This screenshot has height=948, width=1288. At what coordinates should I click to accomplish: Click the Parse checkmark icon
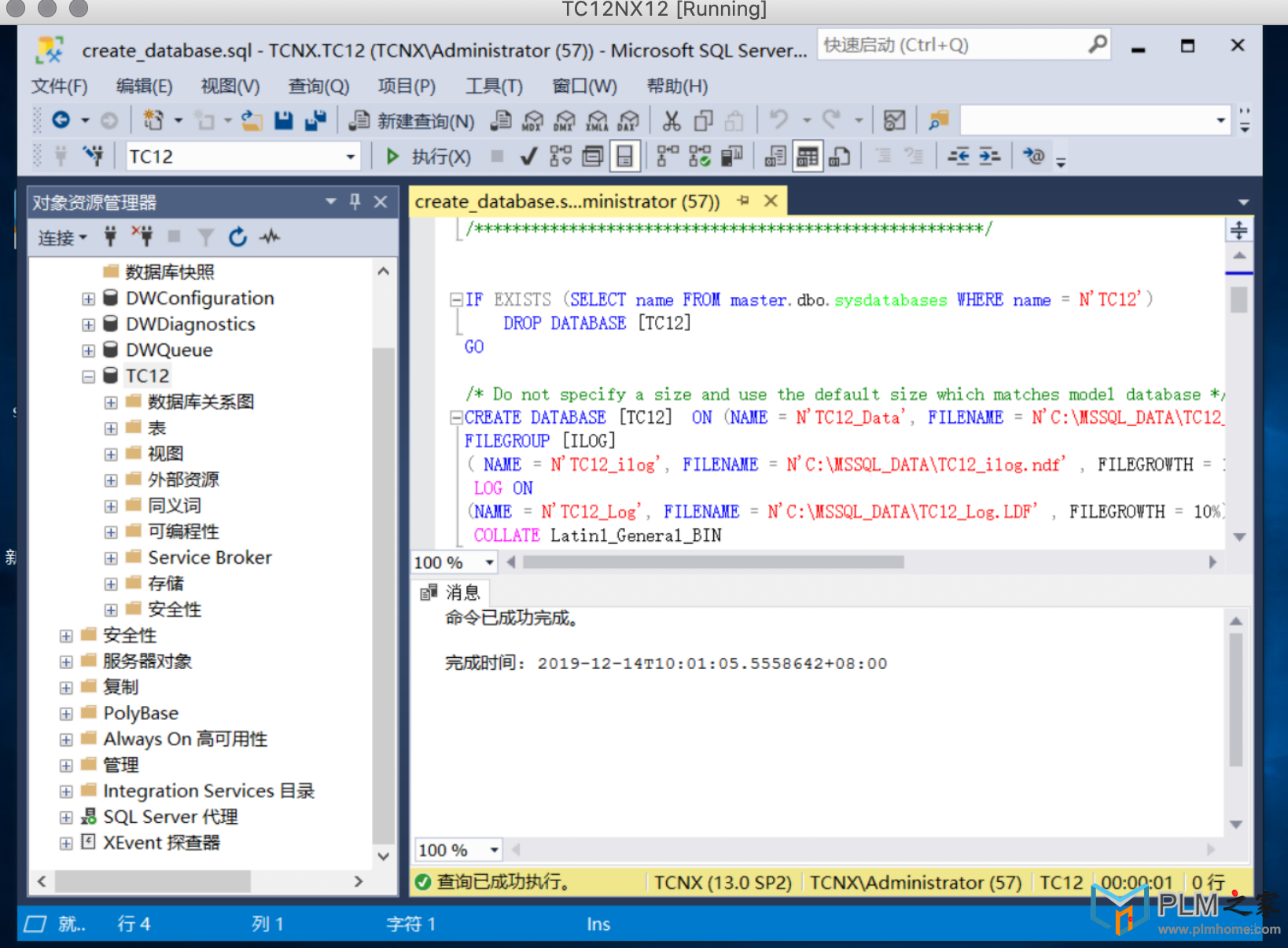click(x=528, y=156)
